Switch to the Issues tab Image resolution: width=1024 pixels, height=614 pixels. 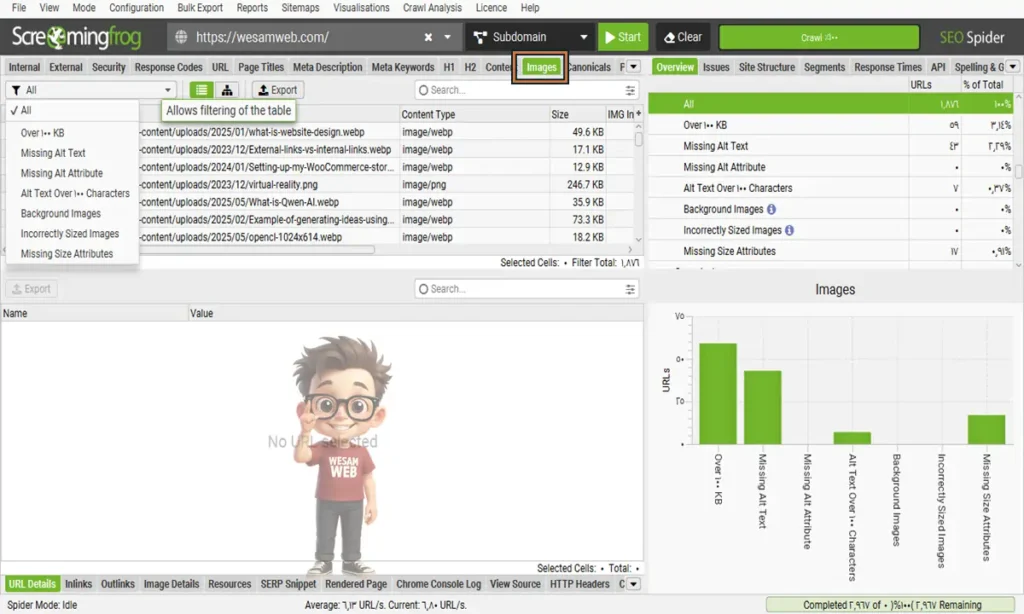[716, 67]
